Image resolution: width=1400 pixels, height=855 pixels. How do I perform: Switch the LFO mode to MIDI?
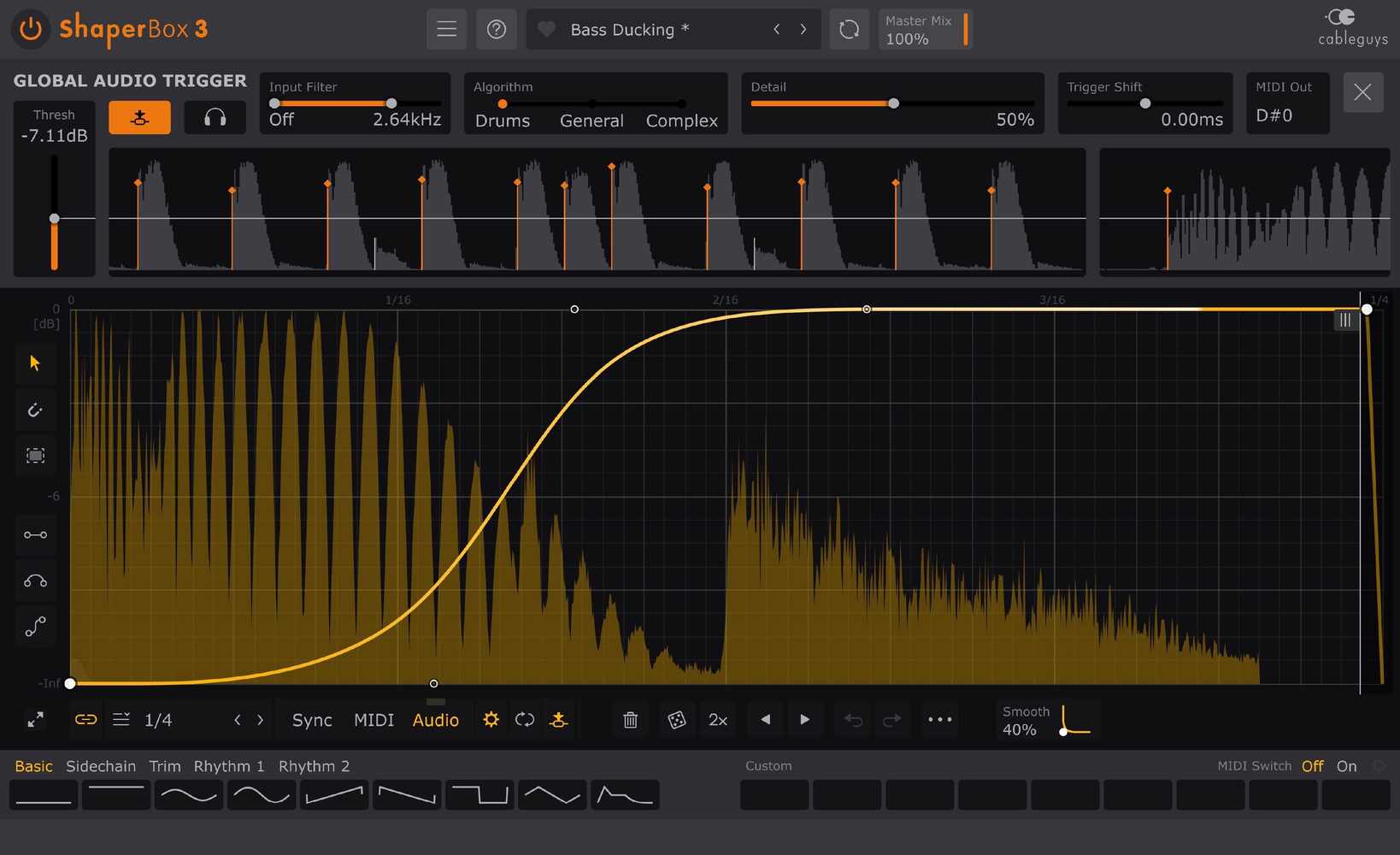tap(374, 719)
